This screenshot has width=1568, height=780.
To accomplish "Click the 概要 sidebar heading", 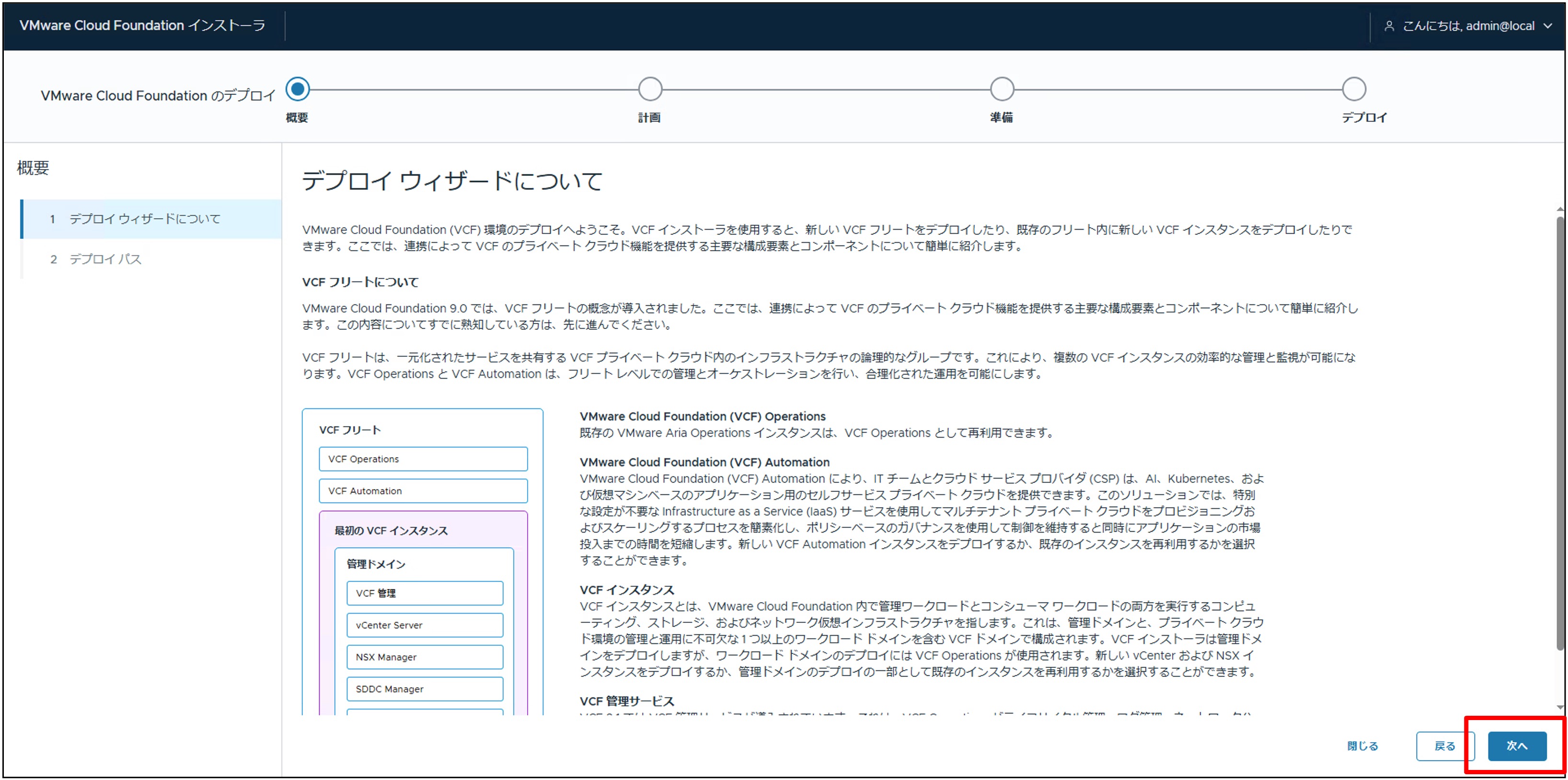I will tap(33, 168).
